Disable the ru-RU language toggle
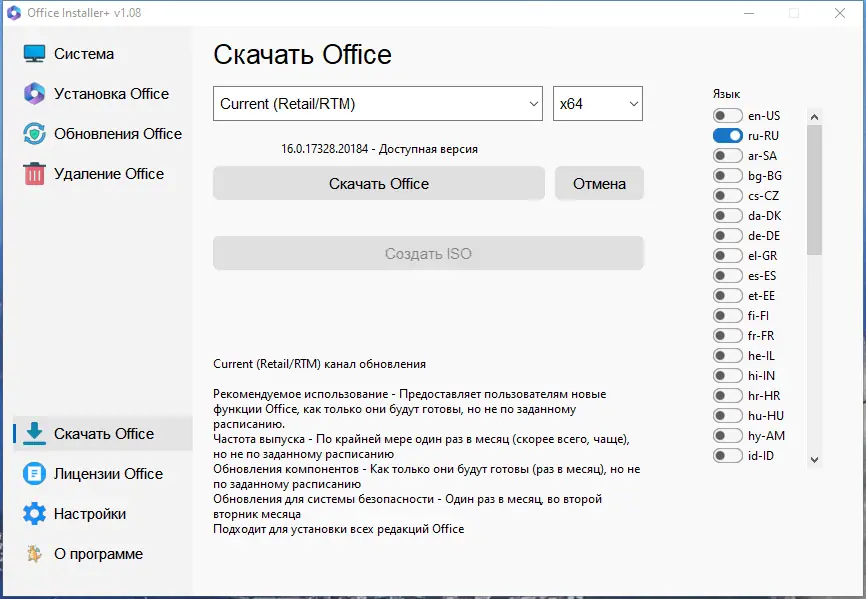 pos(727,135)
